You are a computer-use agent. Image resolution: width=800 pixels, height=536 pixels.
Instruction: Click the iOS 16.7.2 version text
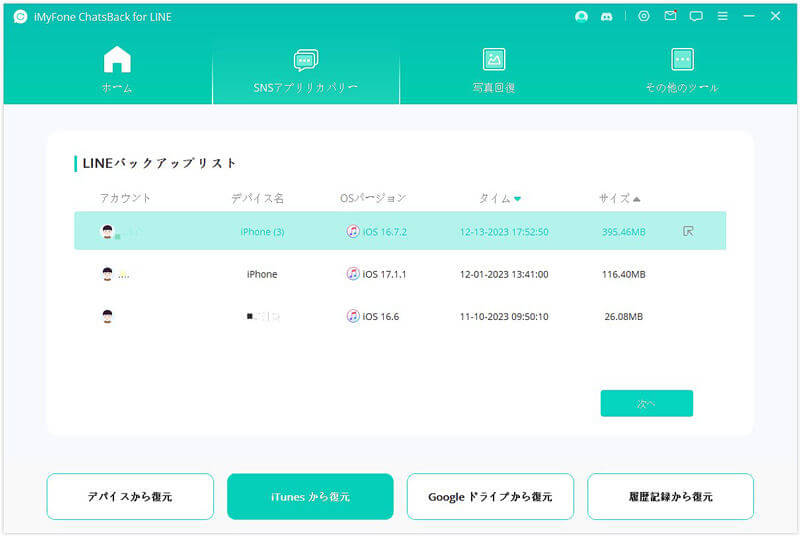click(x=385, y=232)
